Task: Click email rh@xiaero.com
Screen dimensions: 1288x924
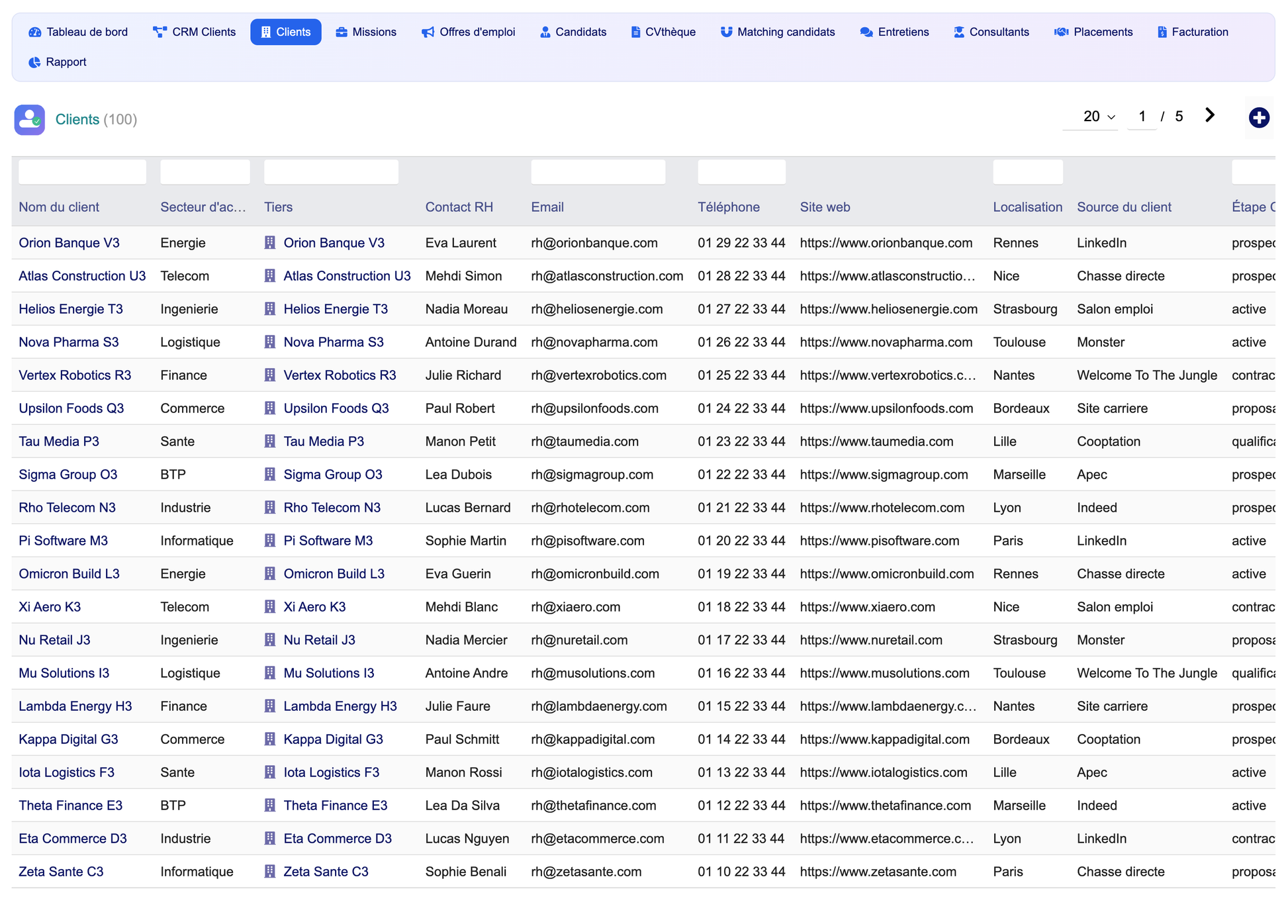Action: pyautogui.click(x=575, y=607)
